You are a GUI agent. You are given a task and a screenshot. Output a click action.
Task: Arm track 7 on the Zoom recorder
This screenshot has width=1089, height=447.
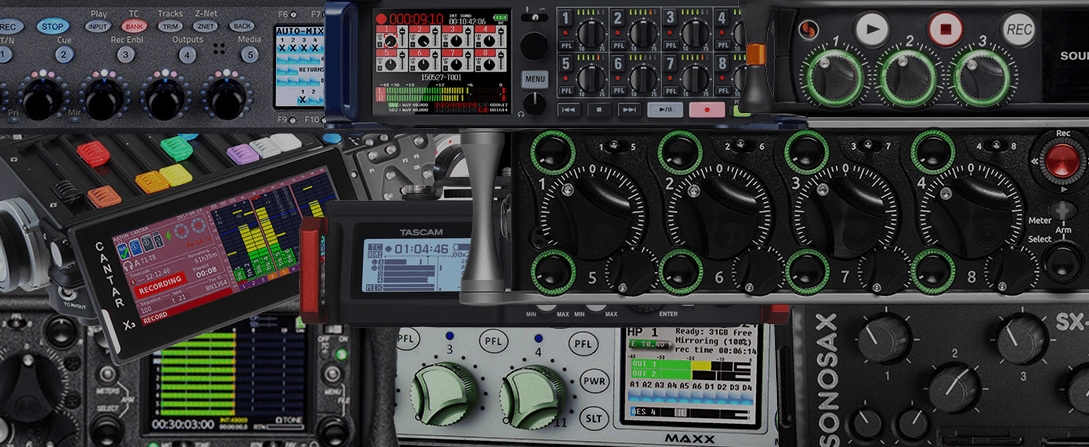670,65
